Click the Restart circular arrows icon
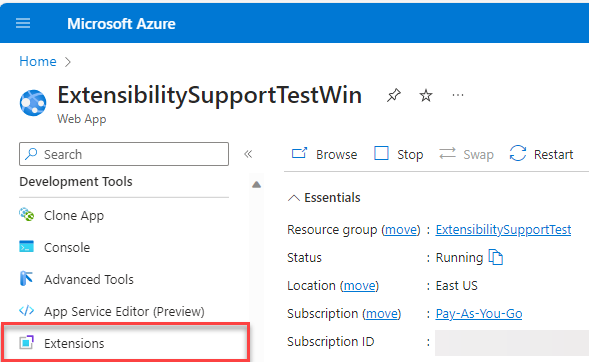 coord(518,153)
